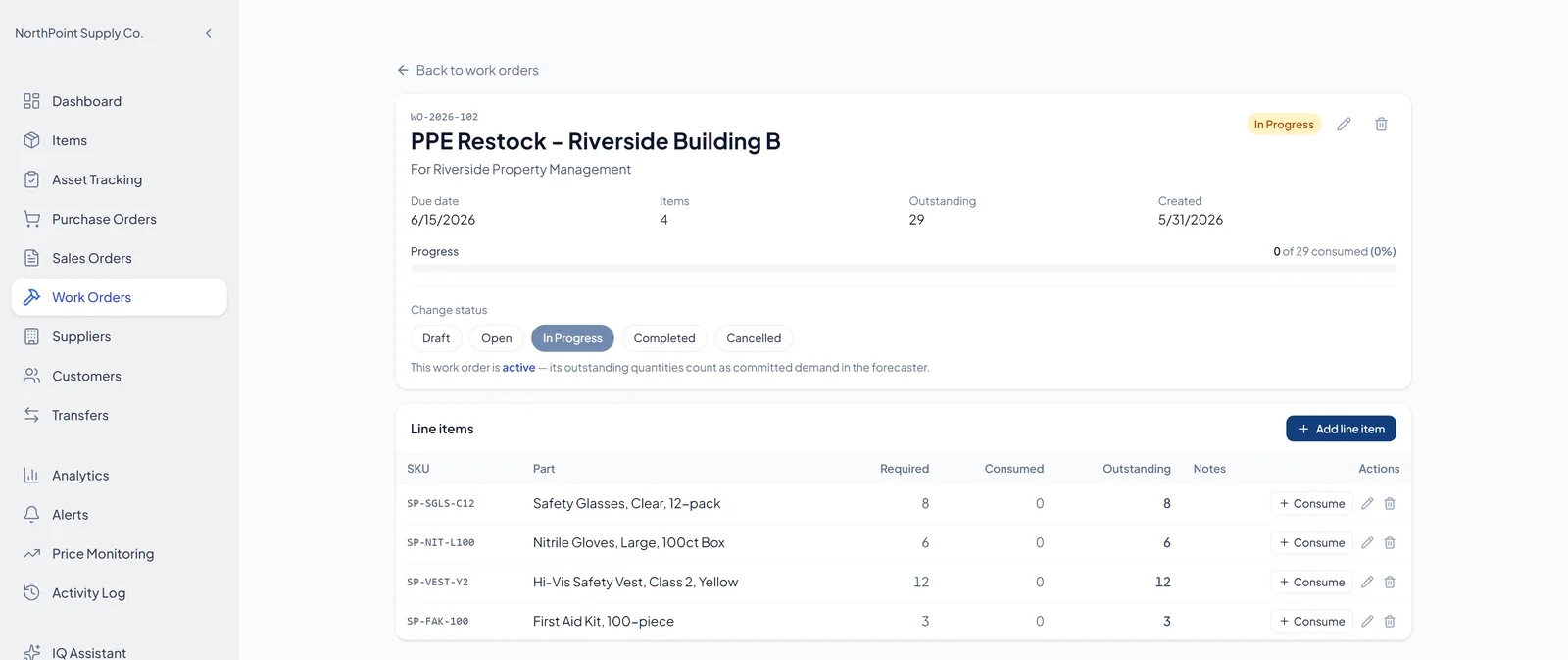Click the Required column header
1568x660 pixels.
[x=905, y=469]
